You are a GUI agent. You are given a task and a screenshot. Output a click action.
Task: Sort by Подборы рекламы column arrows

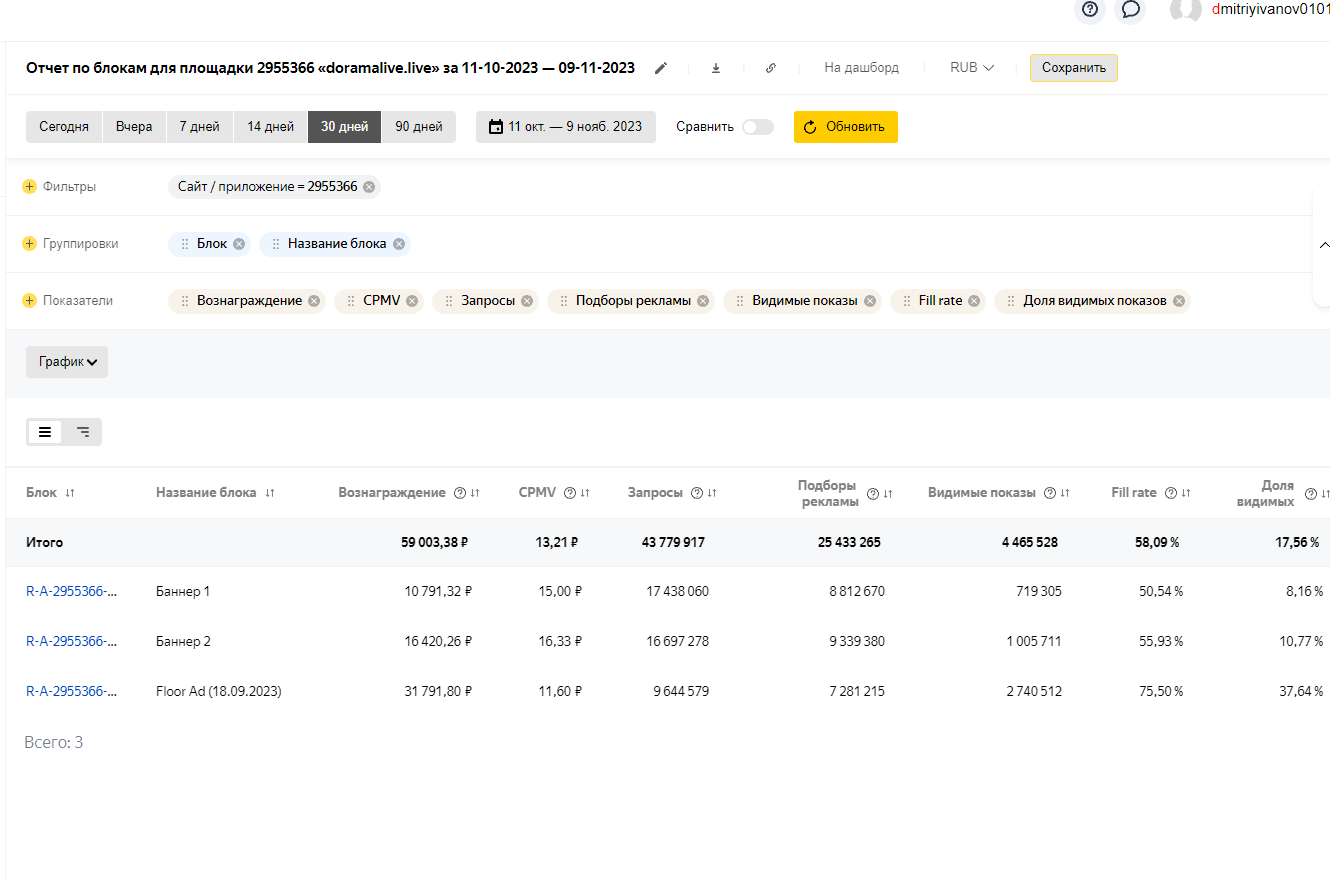coord(888,494)
